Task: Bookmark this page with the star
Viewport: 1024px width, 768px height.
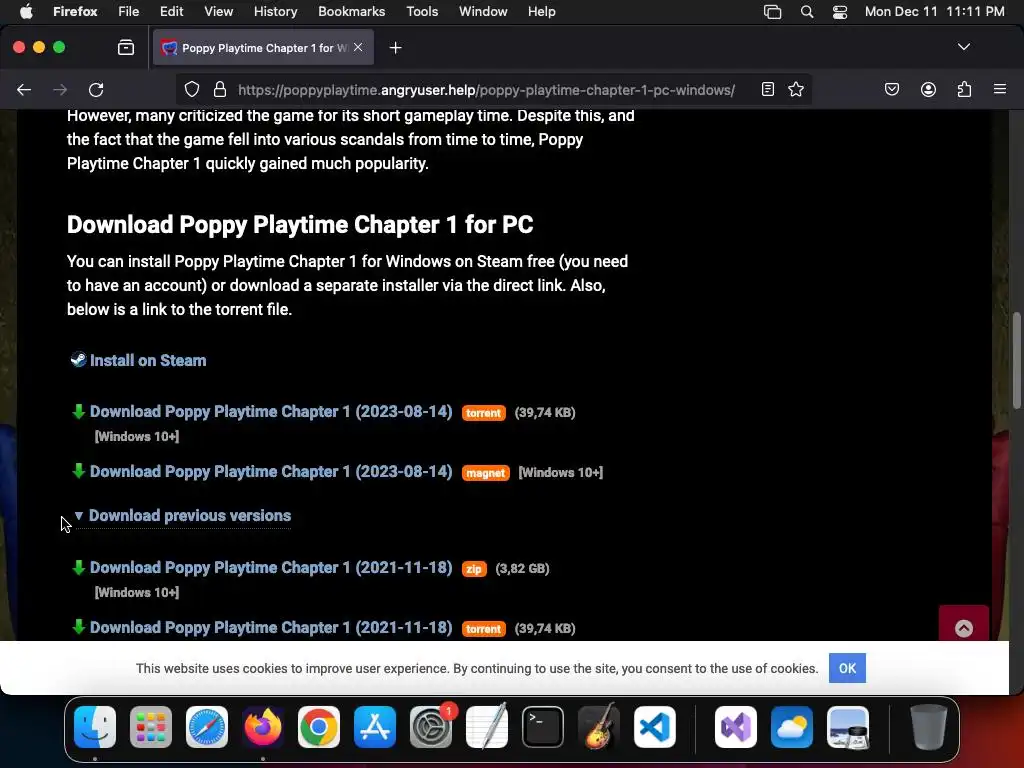Action: click(x=795, y=89)
